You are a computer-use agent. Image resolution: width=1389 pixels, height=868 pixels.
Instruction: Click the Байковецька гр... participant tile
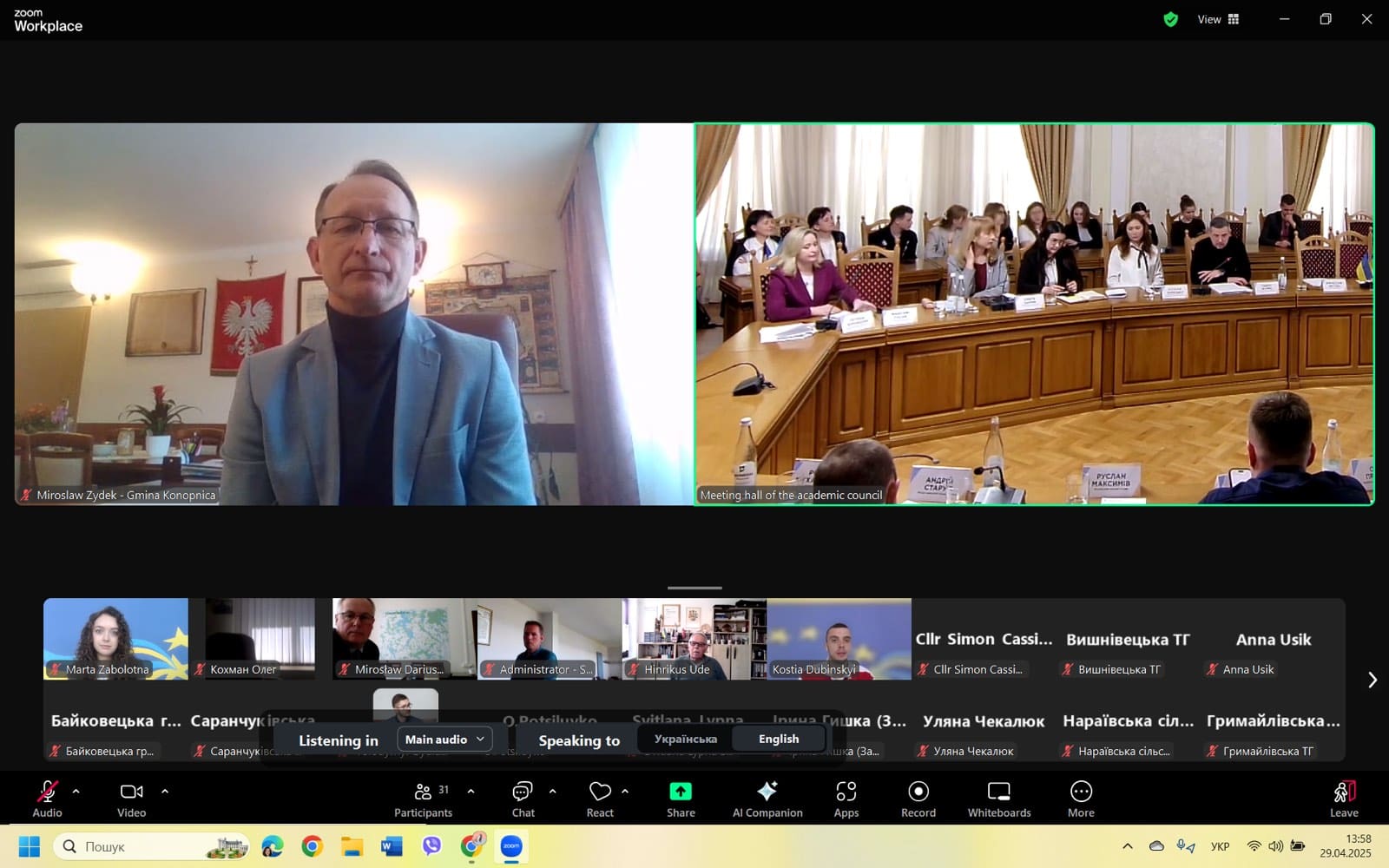(115, 720)
